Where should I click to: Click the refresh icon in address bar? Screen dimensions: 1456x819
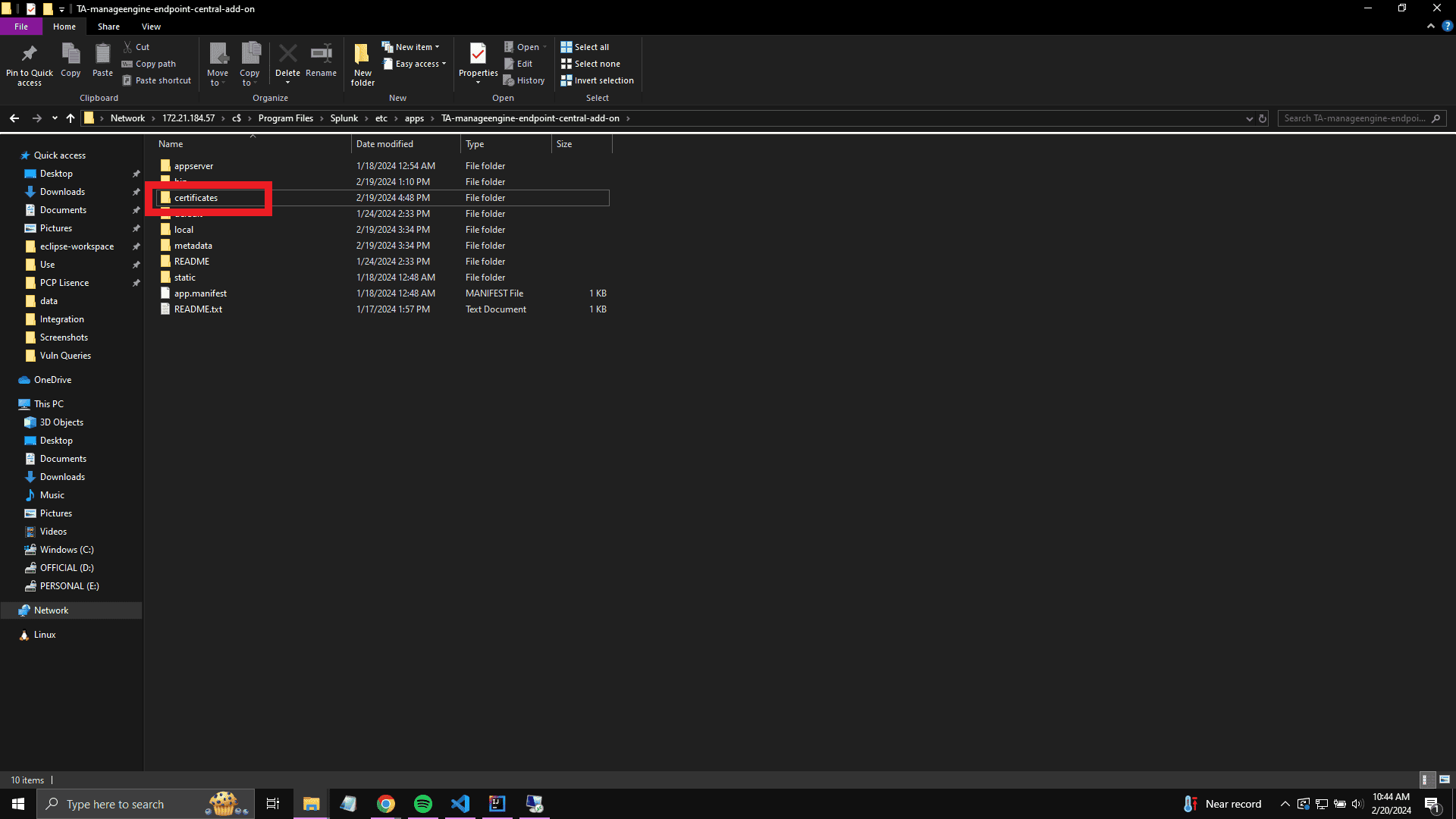pyautogui.click(x=1261, y=118)
